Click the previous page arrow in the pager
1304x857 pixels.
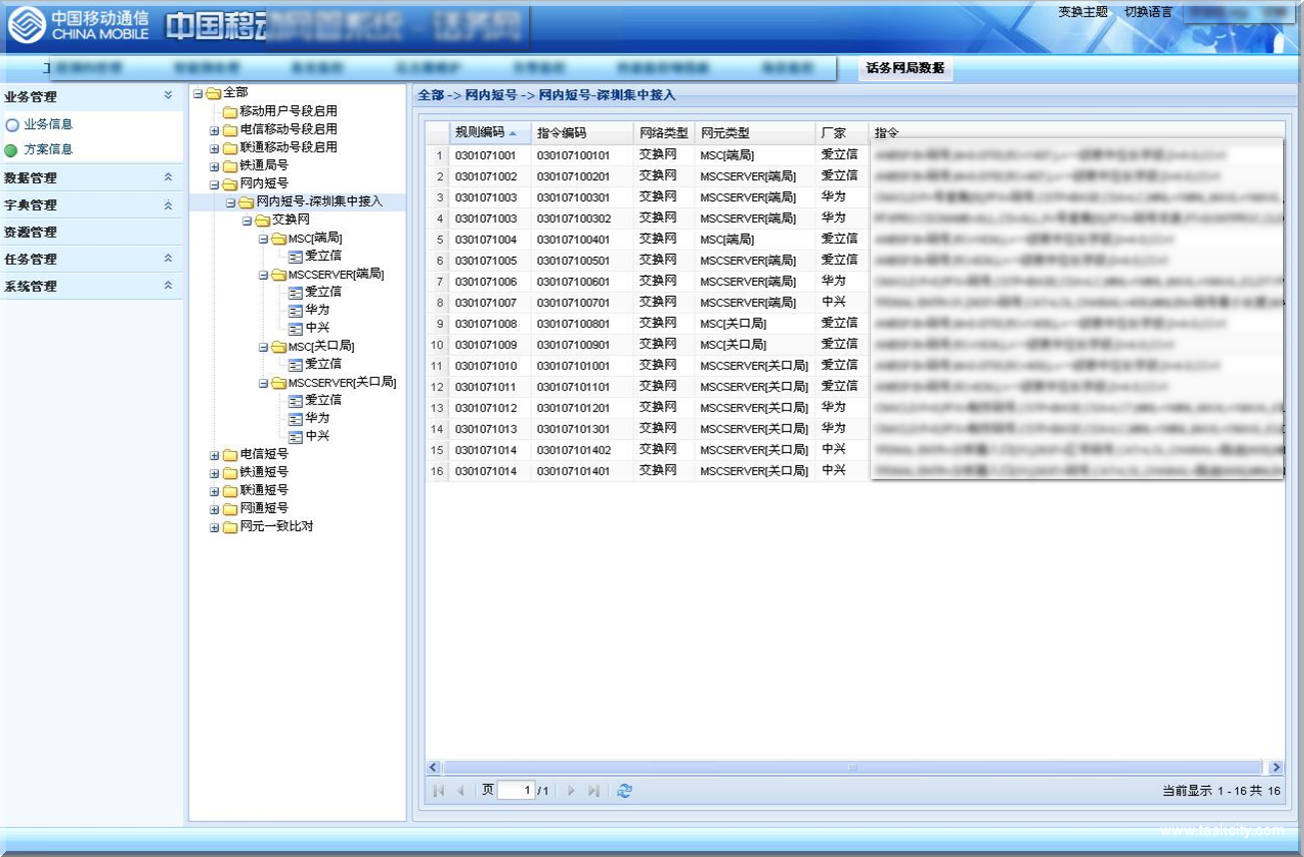click(x=460, y=791)
